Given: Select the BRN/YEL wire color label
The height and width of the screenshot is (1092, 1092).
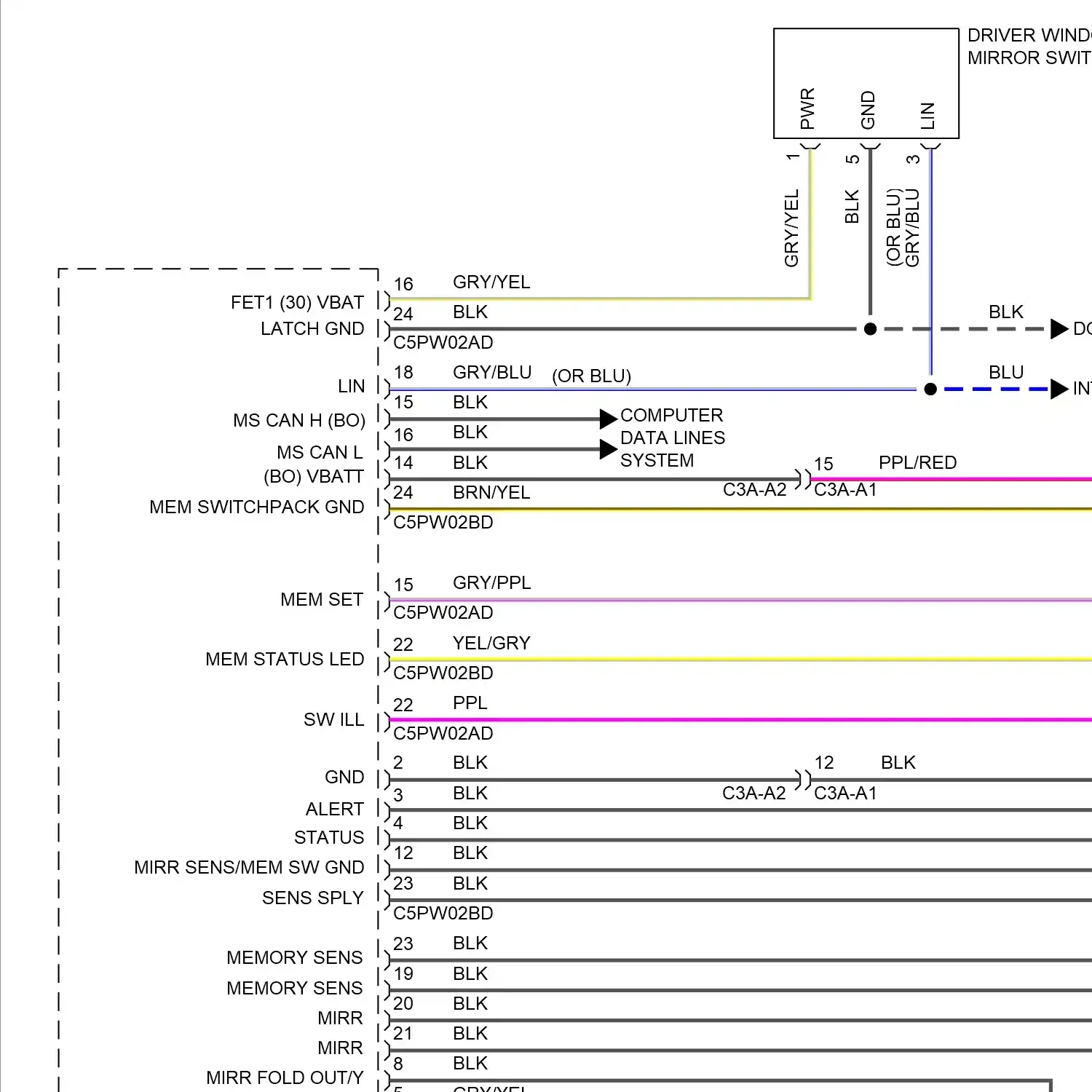Looking at the screenshot, I should pyautogui.click(x=491, y=492).
